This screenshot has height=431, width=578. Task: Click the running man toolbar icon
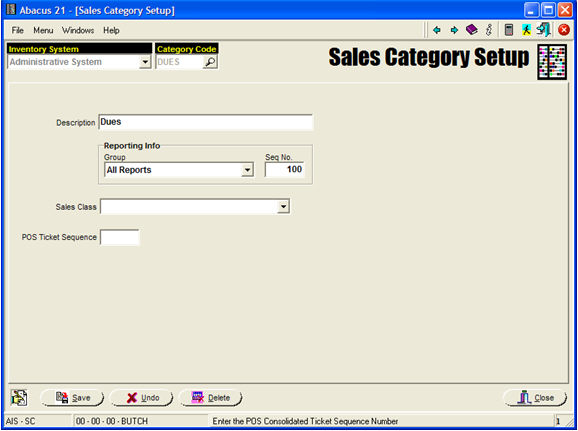pos(526,30)
